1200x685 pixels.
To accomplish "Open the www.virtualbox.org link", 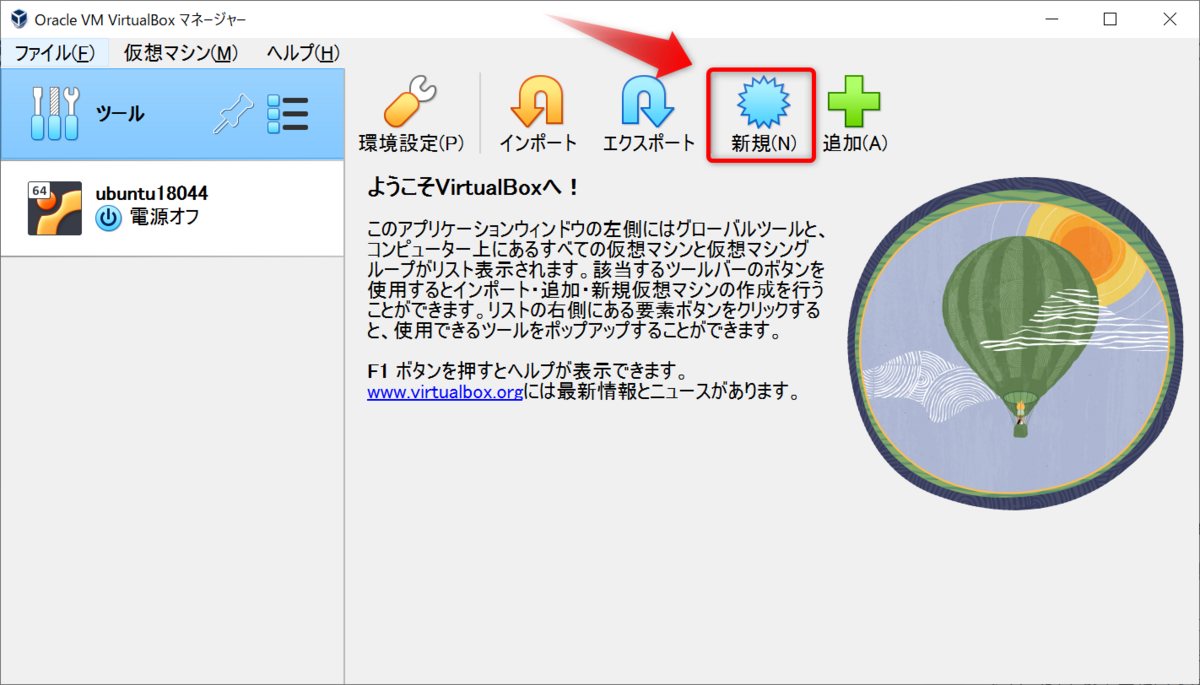I will coord(445,392).
